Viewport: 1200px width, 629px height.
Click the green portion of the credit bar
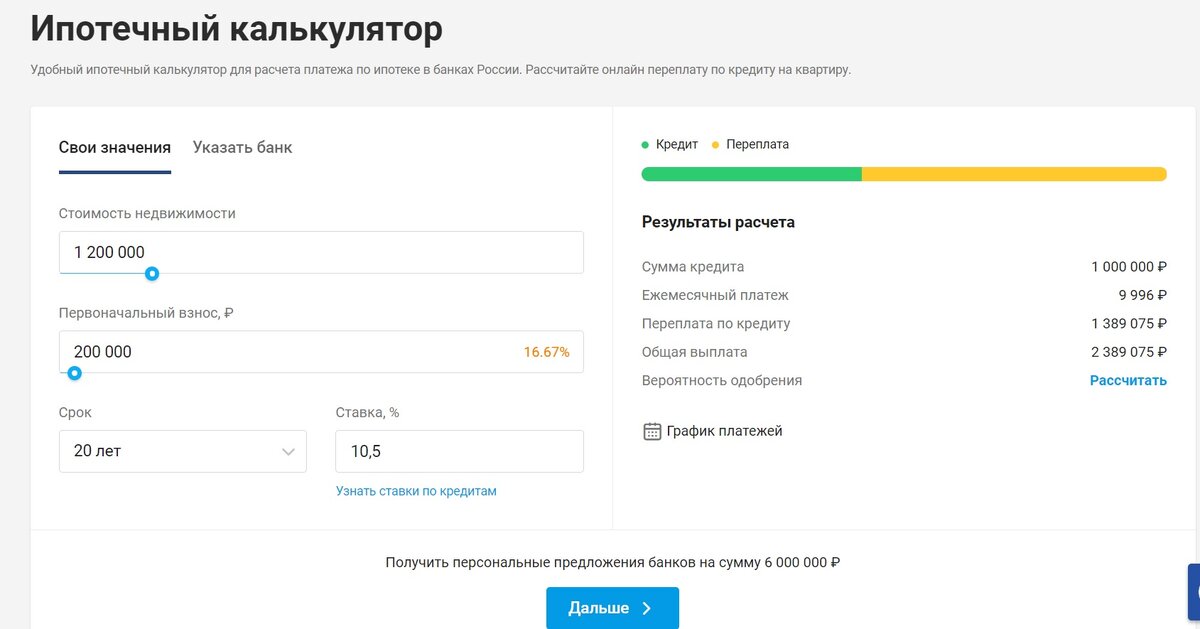(x=750, y=173)
